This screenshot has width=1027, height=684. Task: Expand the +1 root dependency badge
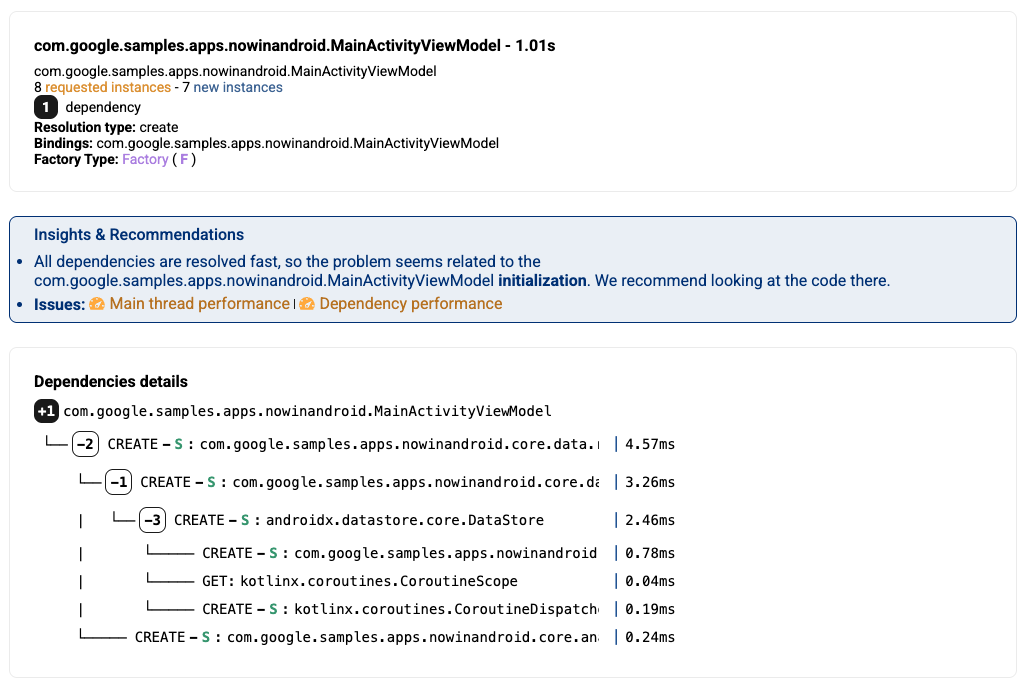tap(46, 411)
